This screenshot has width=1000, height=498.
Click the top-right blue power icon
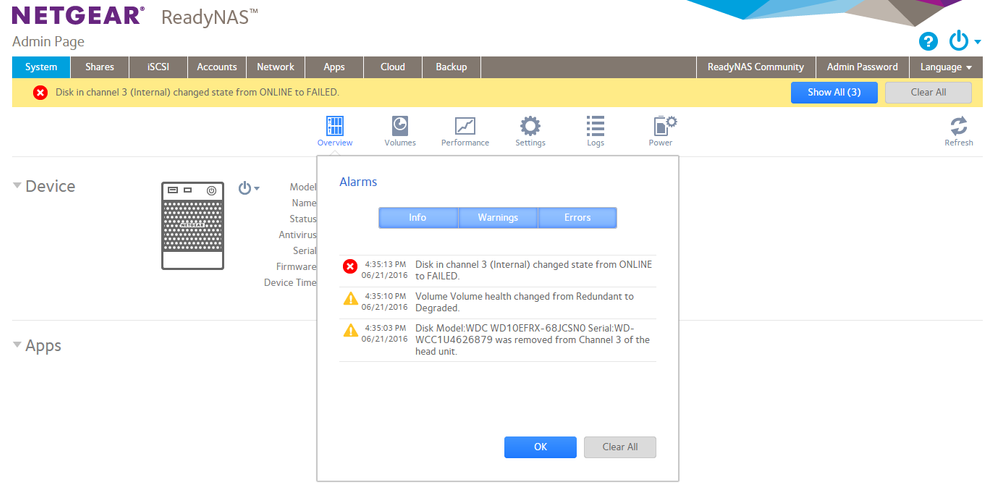tap(959, 41)
